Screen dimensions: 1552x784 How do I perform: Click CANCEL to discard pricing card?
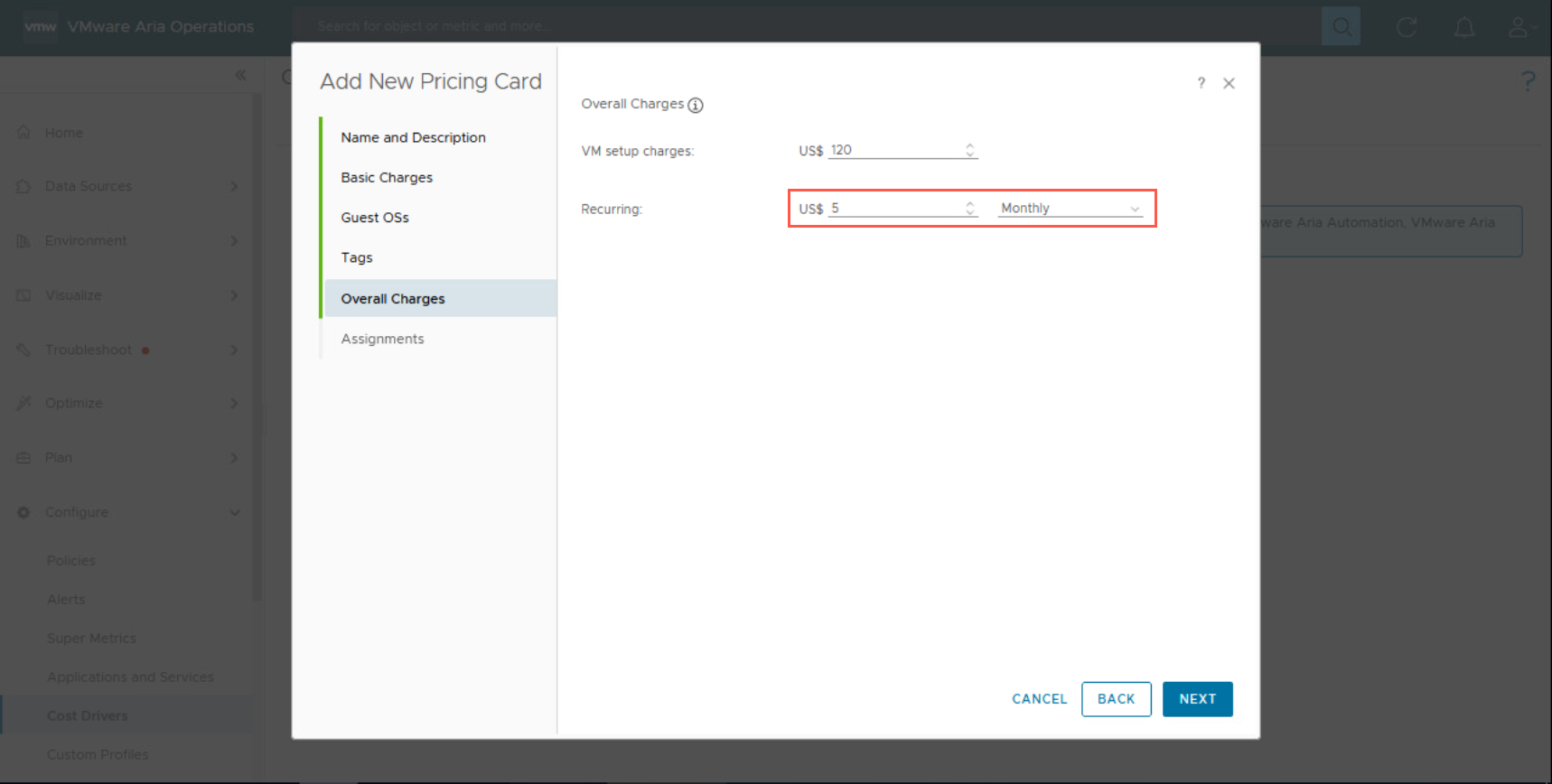pyautogui.click(x=1039, y=699)
